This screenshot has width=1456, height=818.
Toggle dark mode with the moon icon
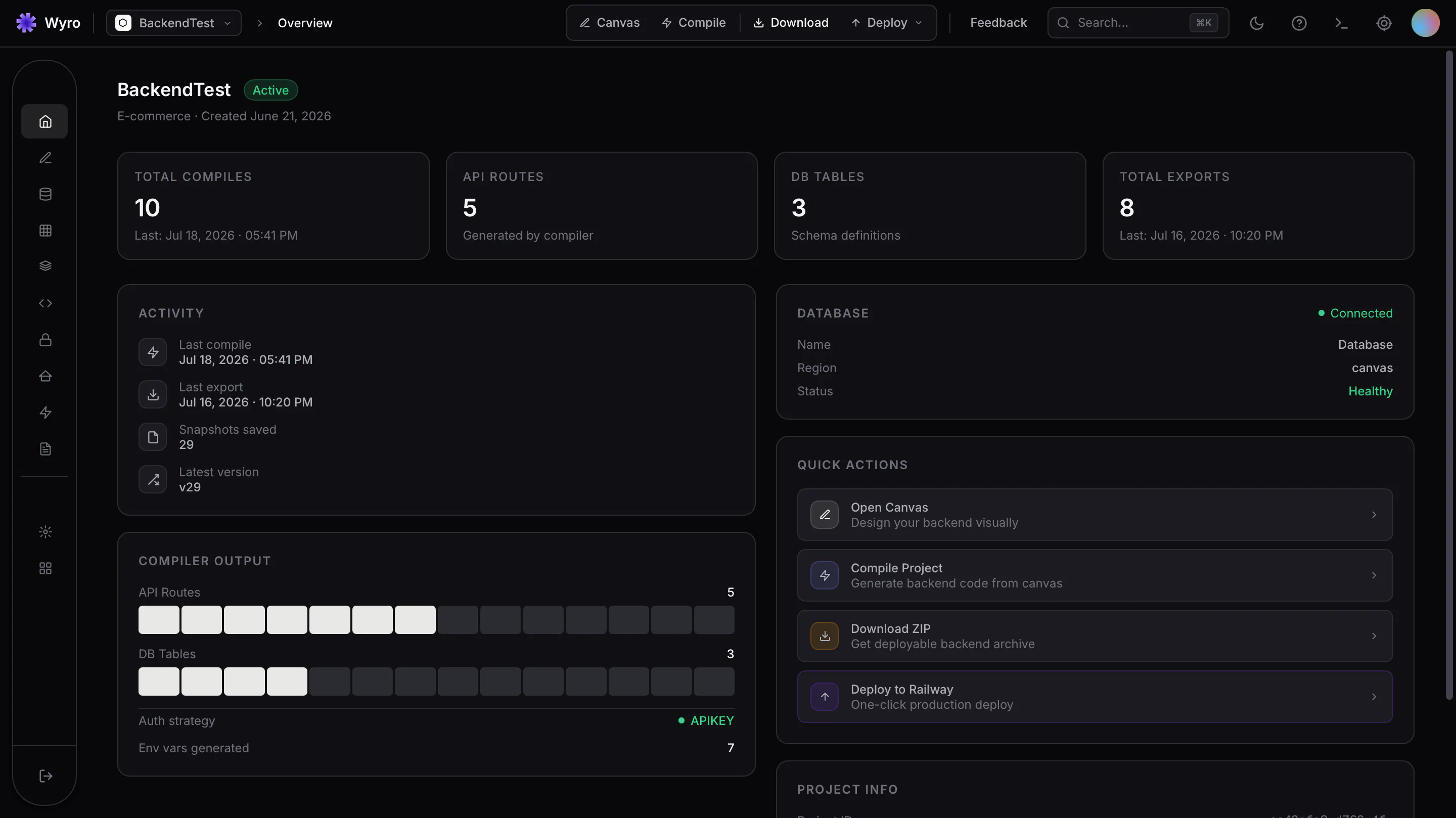pos(1256,23)
